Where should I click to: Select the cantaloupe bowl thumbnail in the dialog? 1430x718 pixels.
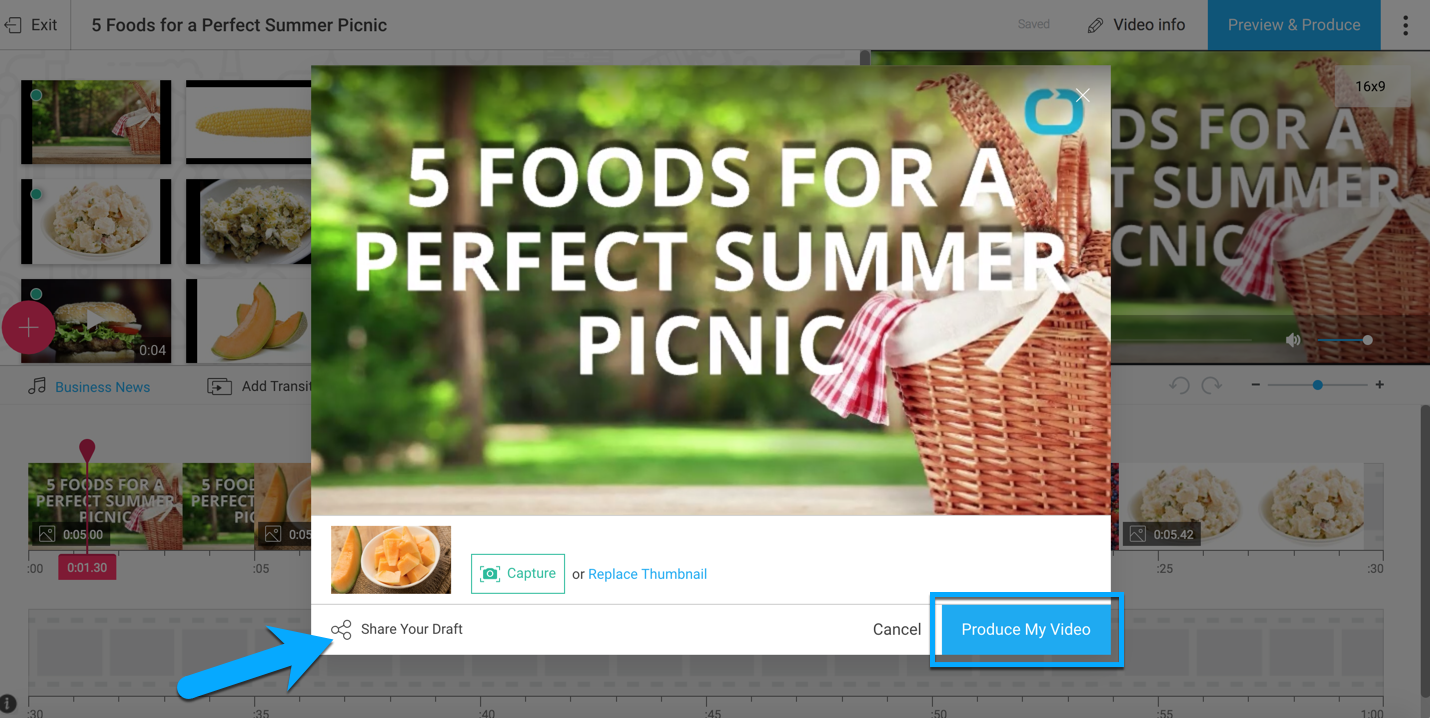(391, 560)
